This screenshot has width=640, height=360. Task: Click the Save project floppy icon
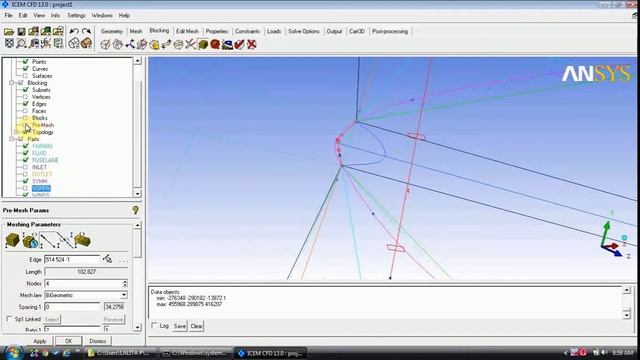[21, 31]
